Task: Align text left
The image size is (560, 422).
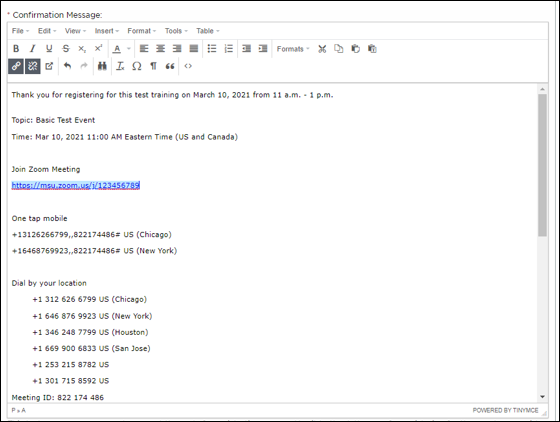Action: pyautogui.click(x=144, y=49)
